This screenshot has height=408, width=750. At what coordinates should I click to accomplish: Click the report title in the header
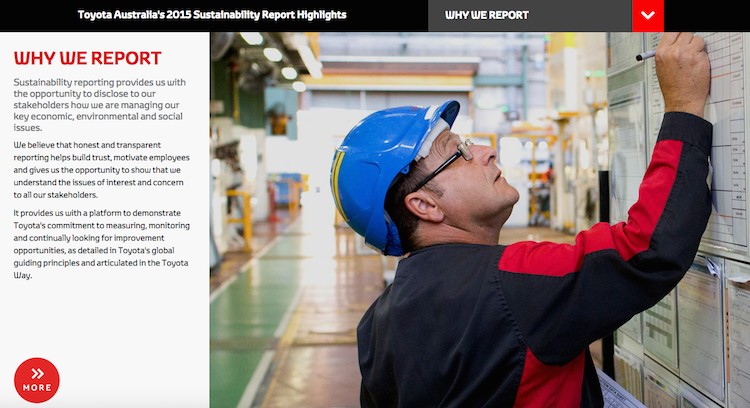pos(212,15)
